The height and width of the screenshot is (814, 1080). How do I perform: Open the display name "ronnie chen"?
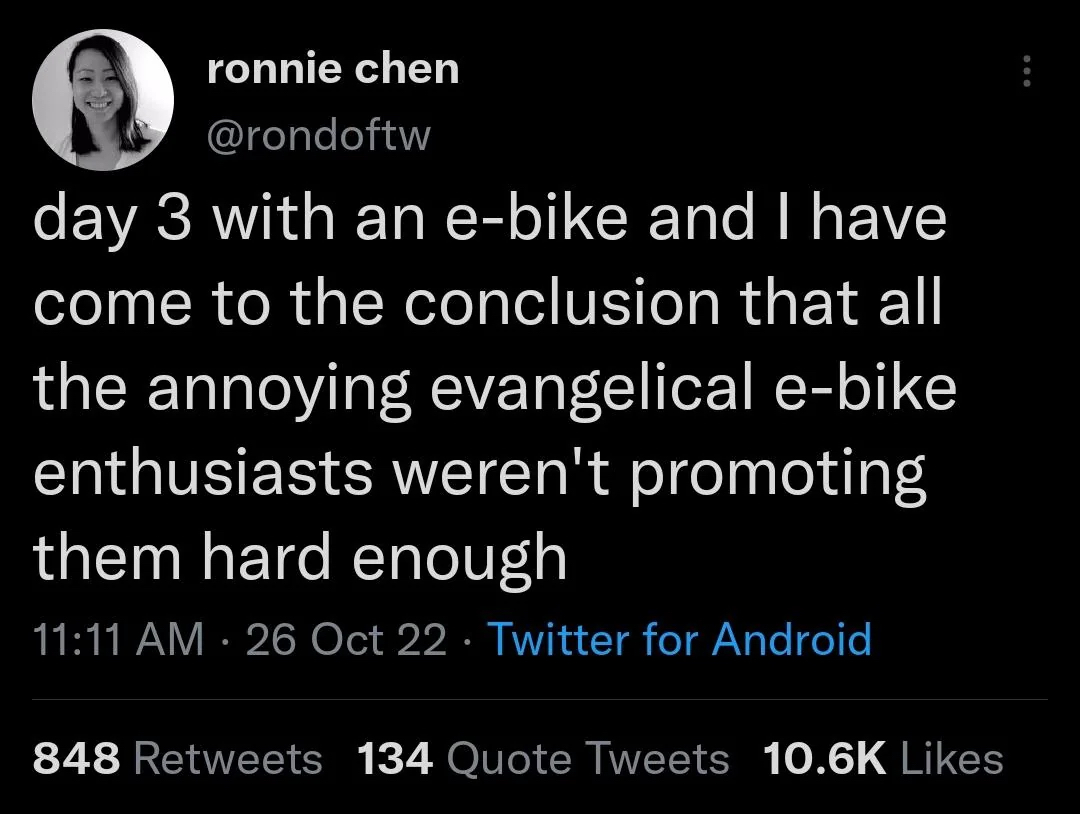click(x=333, y=69)
